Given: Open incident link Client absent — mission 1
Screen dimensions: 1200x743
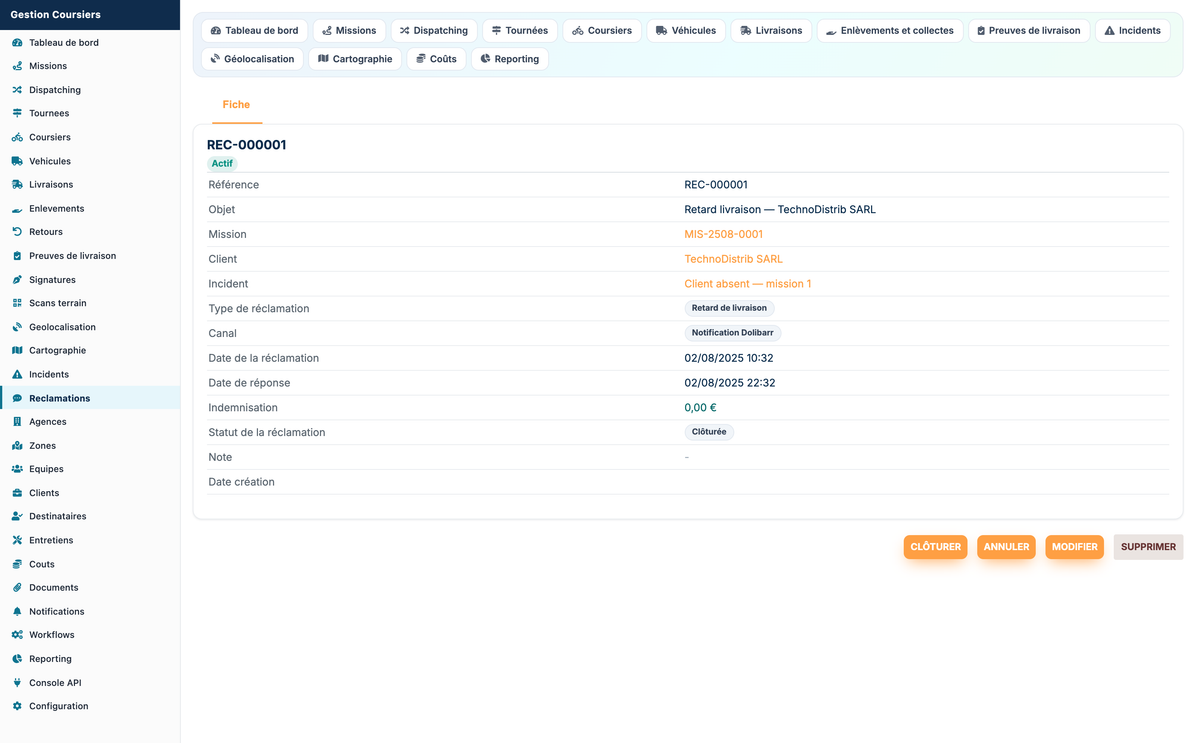Looking at the screenshot, I should coord(748,284).
